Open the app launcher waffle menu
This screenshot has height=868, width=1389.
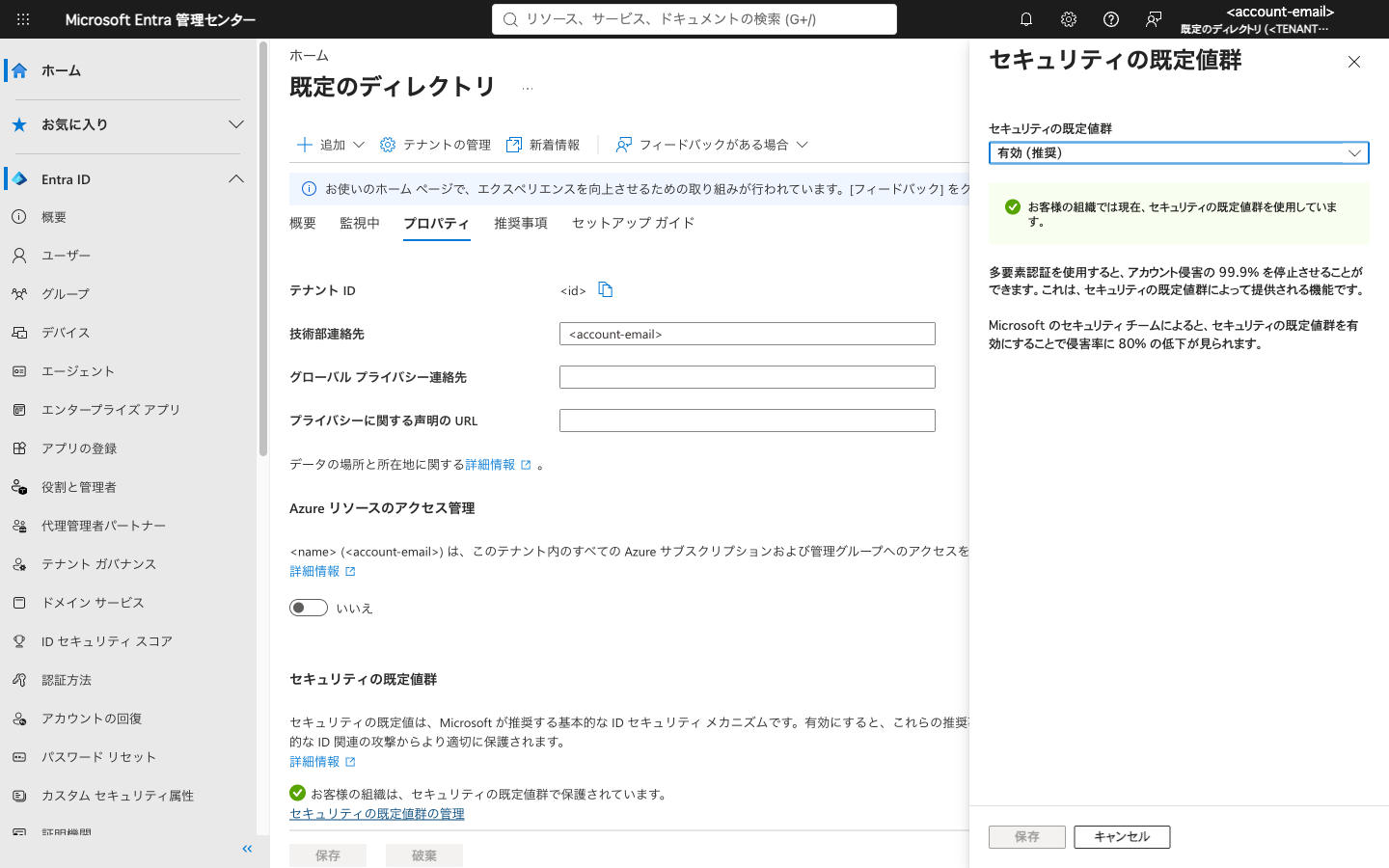23,19
